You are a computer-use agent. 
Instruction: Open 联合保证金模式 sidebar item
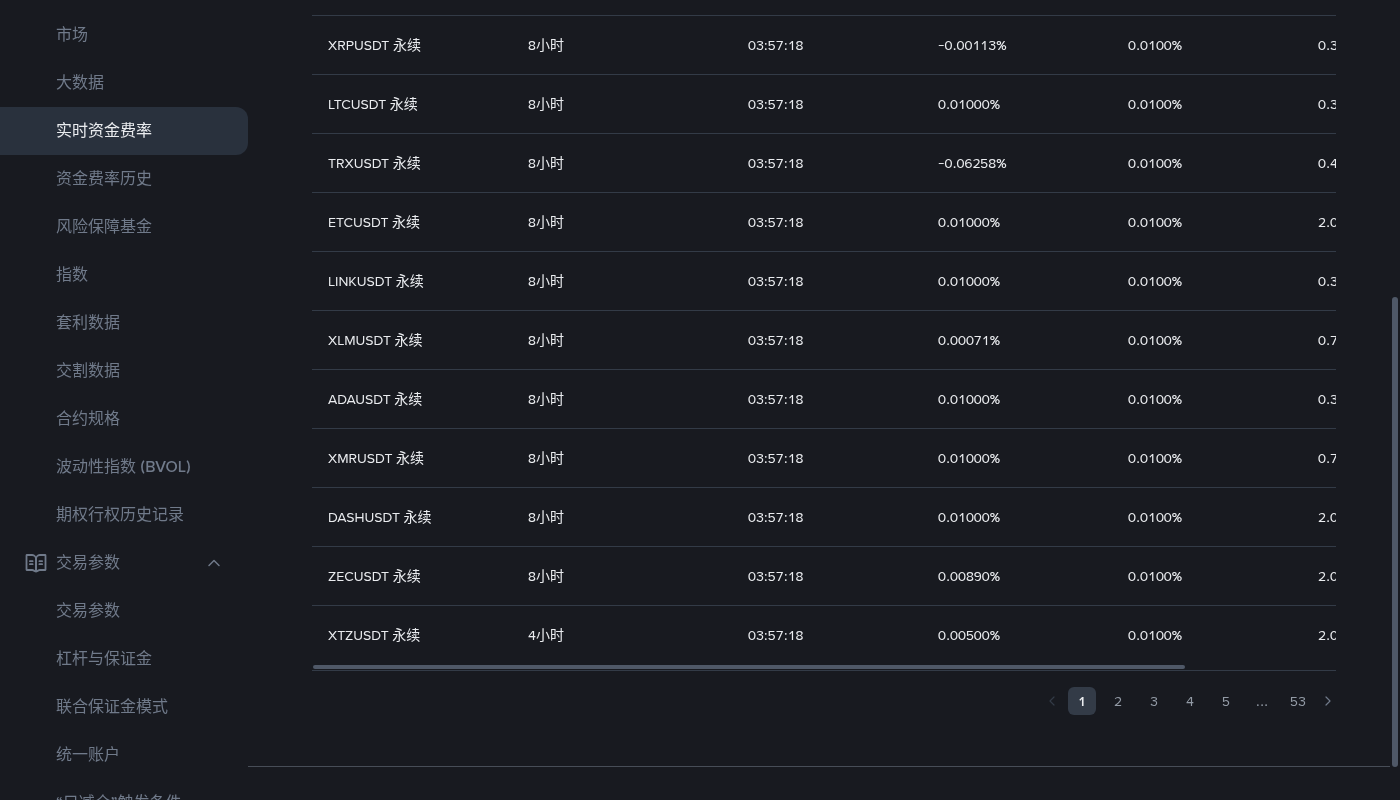(112, 706)
